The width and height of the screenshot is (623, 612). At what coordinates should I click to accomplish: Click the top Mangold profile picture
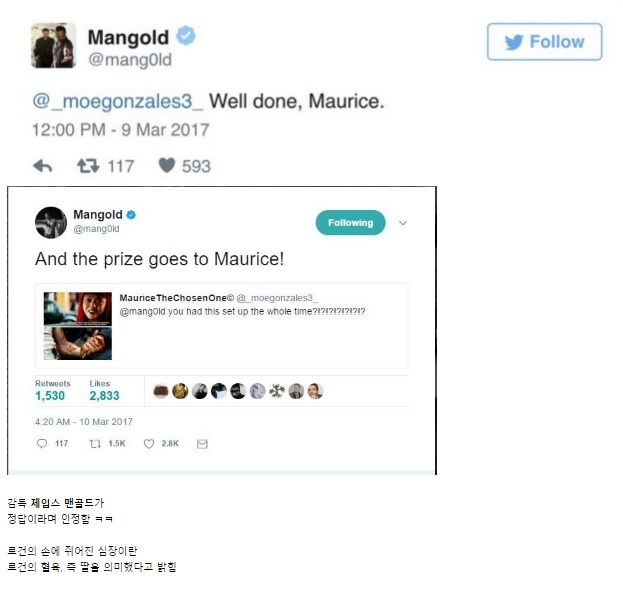coord(54,46)
